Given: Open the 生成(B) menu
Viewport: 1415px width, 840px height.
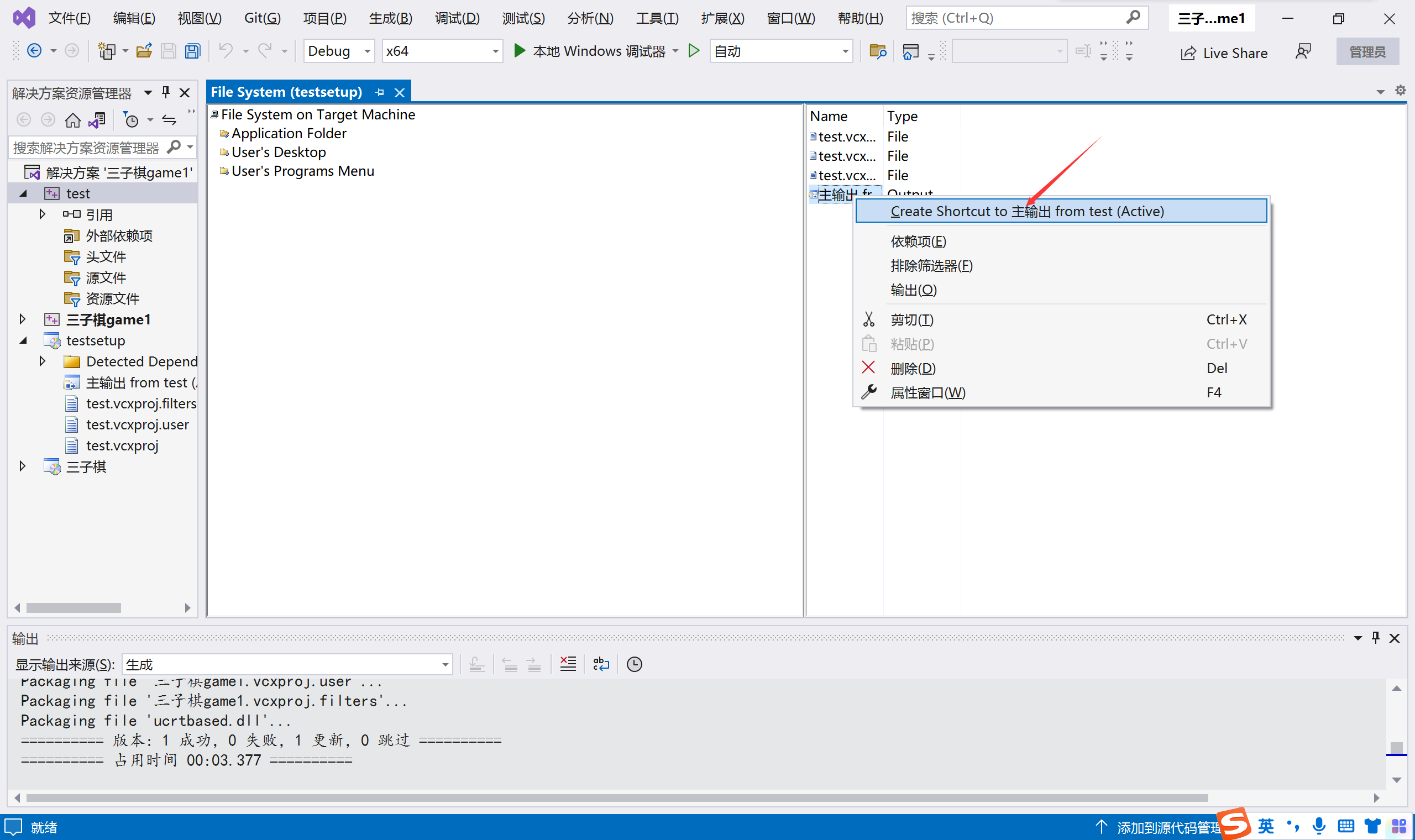Looking at the screenshot, I should point(390,18).
